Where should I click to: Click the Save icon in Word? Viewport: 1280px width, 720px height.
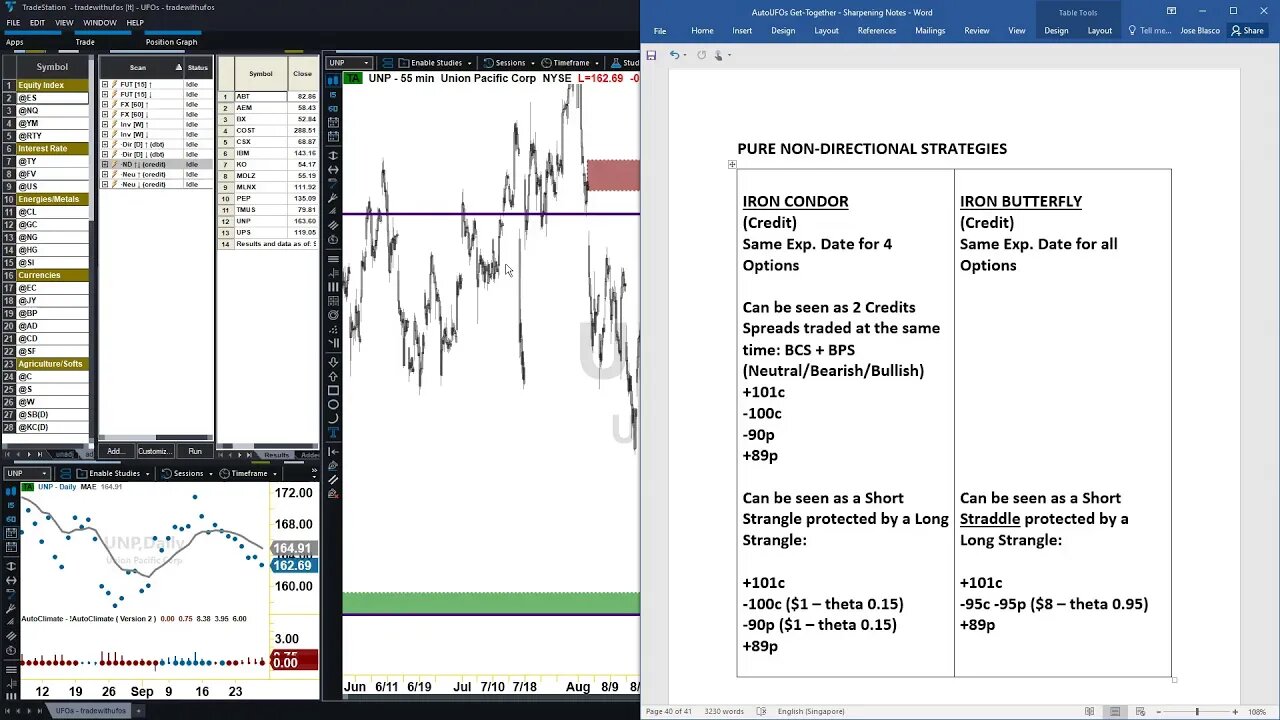click(651, 55)
